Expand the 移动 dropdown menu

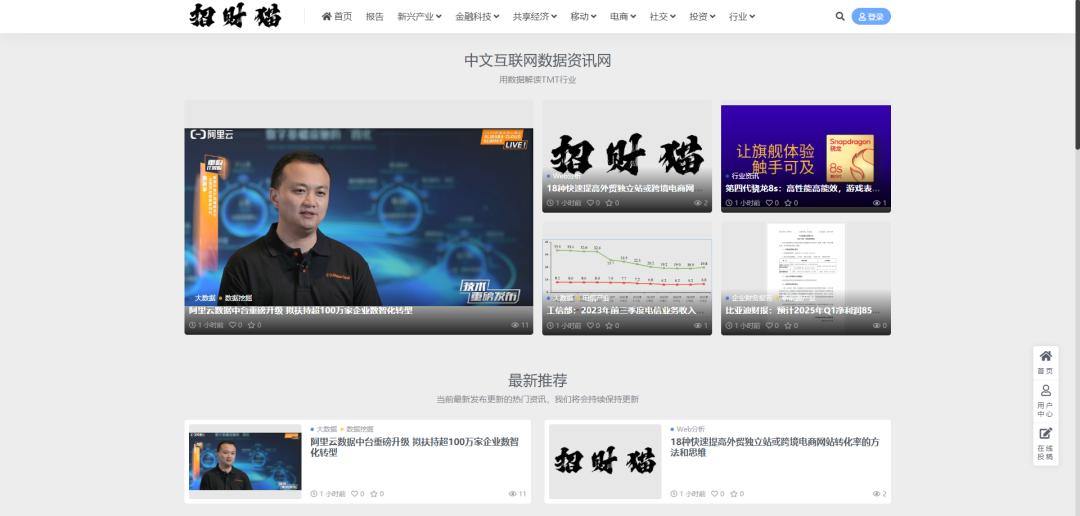tap(583, 17)
